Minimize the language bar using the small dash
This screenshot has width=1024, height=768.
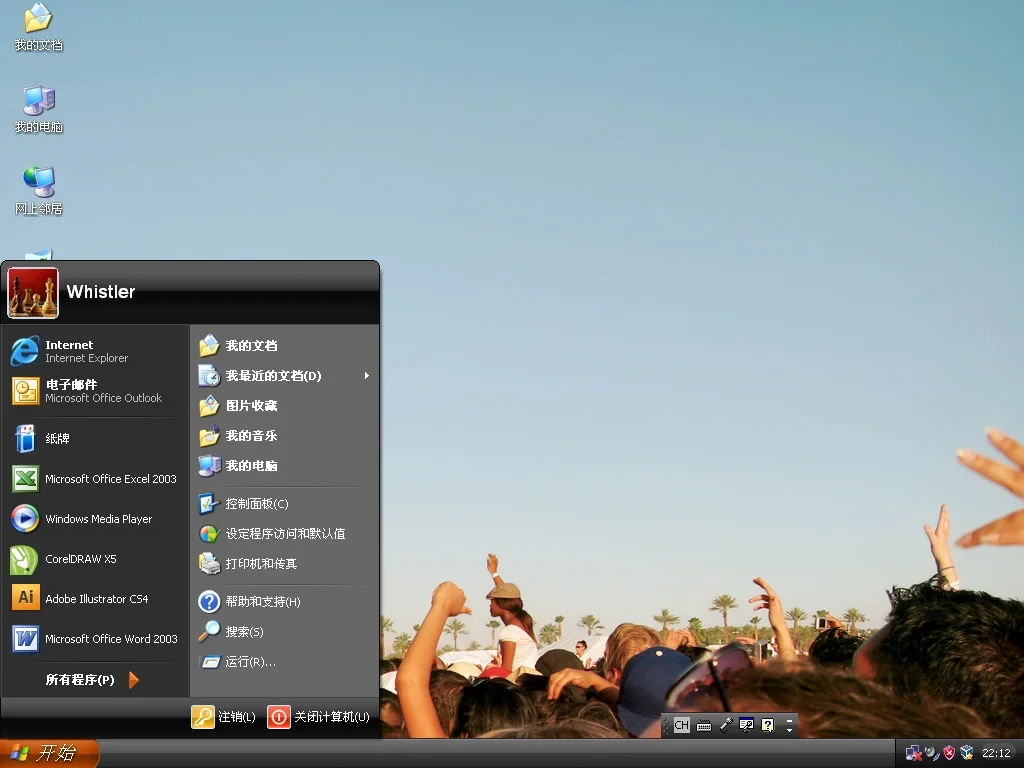point(790,720)
